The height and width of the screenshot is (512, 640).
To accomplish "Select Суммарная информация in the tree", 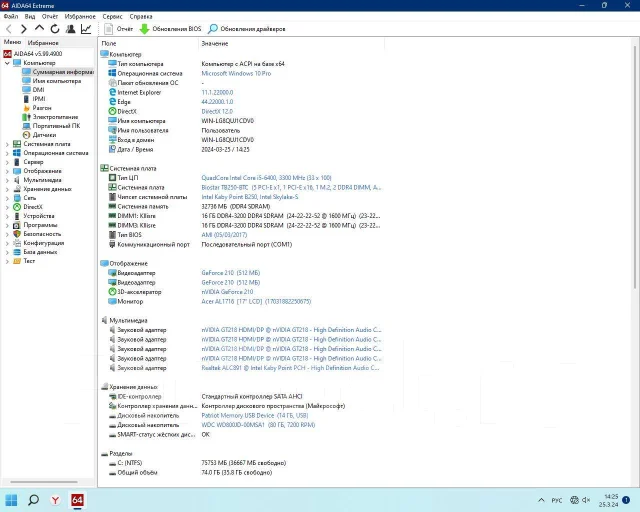I will point(58,72).
